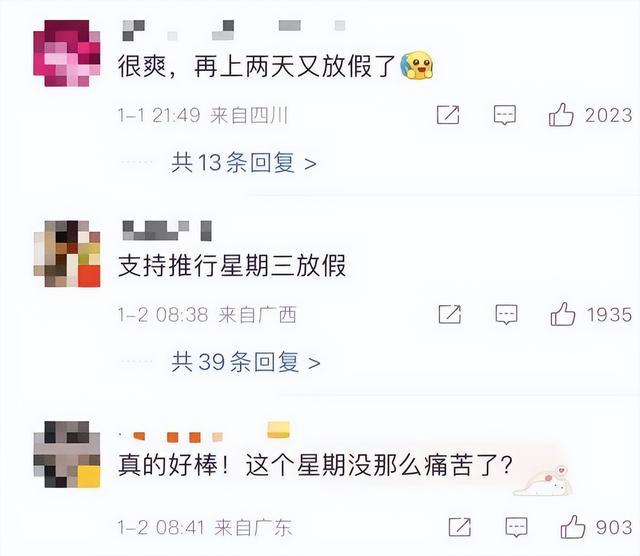This screenshot has height=556, width=640.
Task: Open the brown pixelated avatar profile
Action: (67, 254)
